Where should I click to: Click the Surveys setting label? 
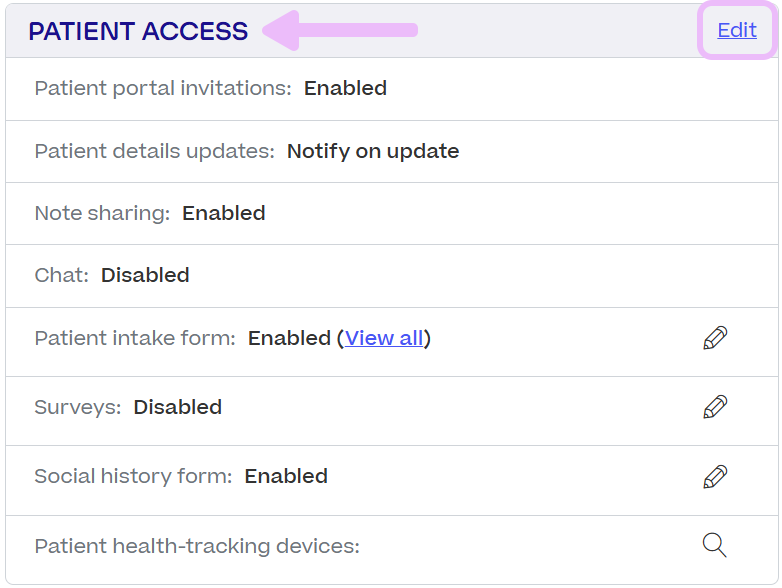[x=78, y=407]
